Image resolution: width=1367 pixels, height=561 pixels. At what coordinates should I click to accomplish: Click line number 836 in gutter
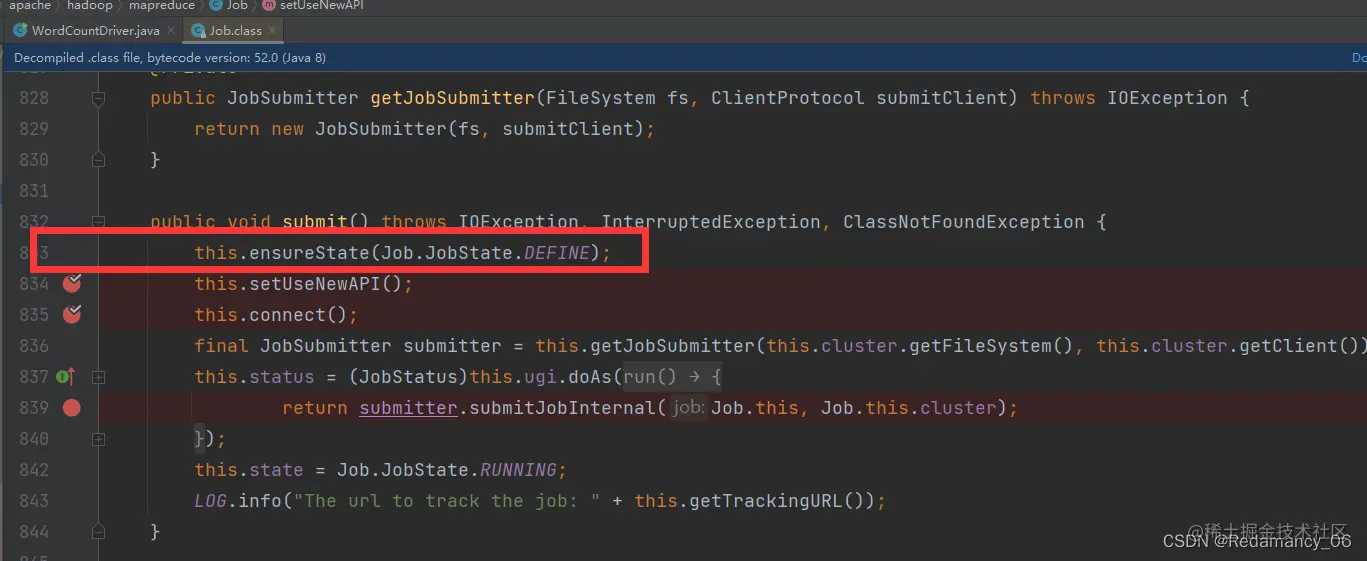pyautogui.click(x=33, y=346)
